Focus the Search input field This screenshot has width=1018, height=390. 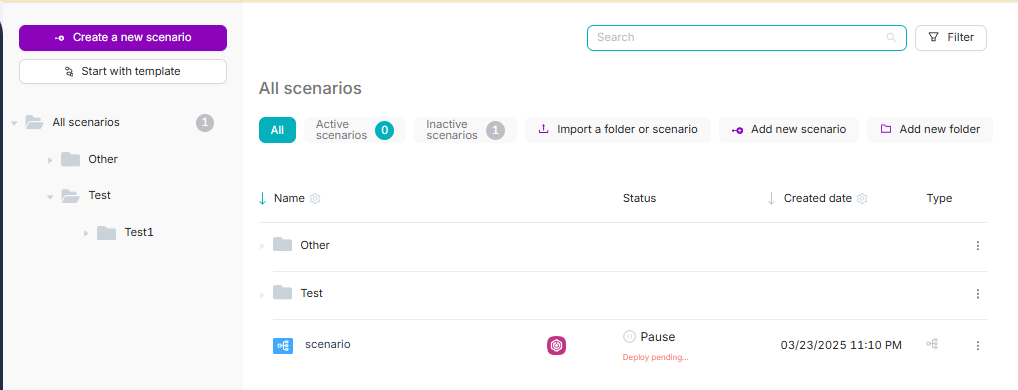(x=747, y=38)
